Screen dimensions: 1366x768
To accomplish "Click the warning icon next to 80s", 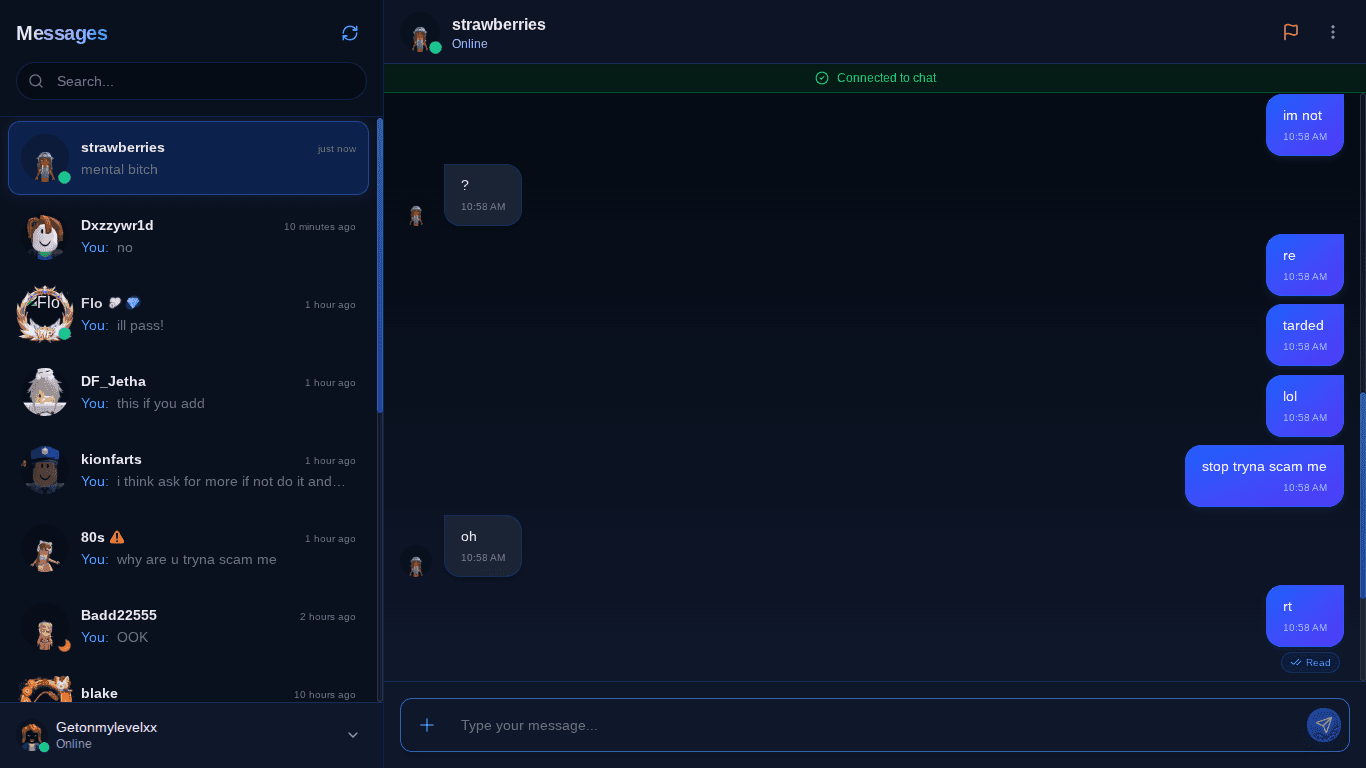I will pyautogui.click(x=117, y=537).
